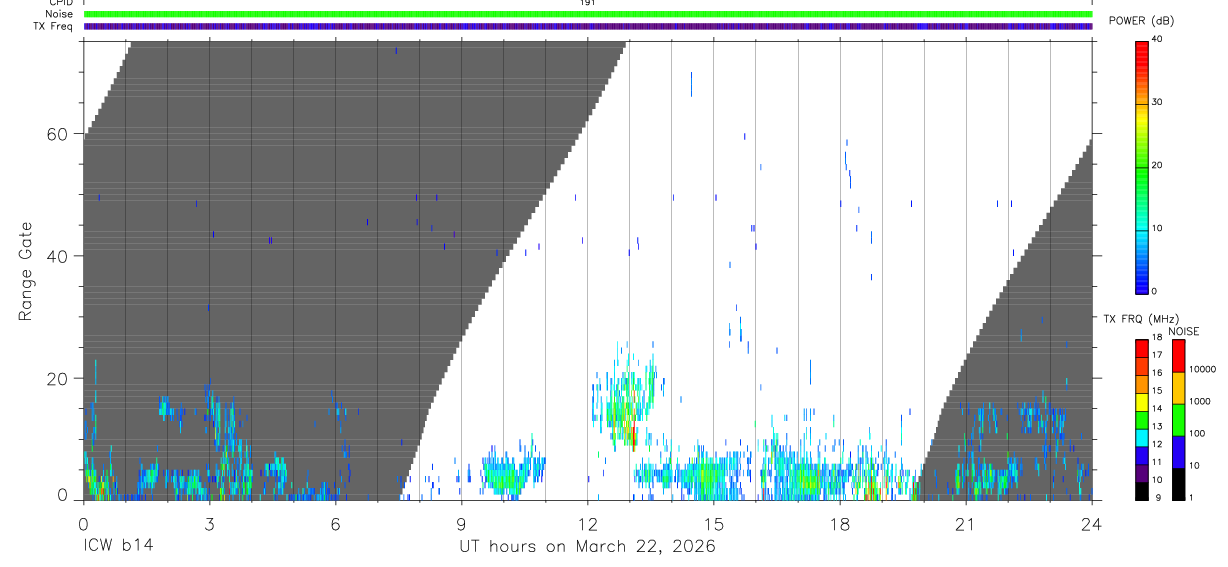Click the 'TX Freq' row label at top

pyautogui.click(x=53, y=26)
